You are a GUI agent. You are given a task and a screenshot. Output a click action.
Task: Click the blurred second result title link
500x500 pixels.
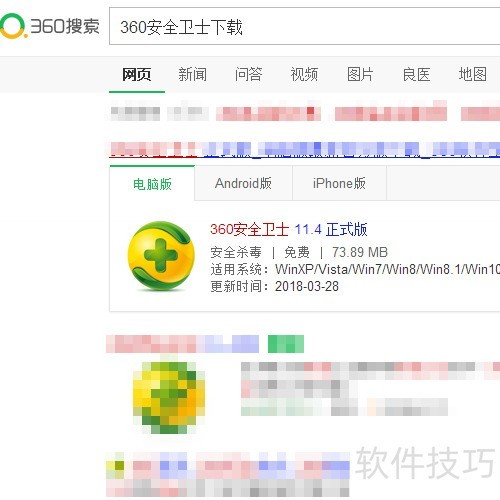point(182,344)
